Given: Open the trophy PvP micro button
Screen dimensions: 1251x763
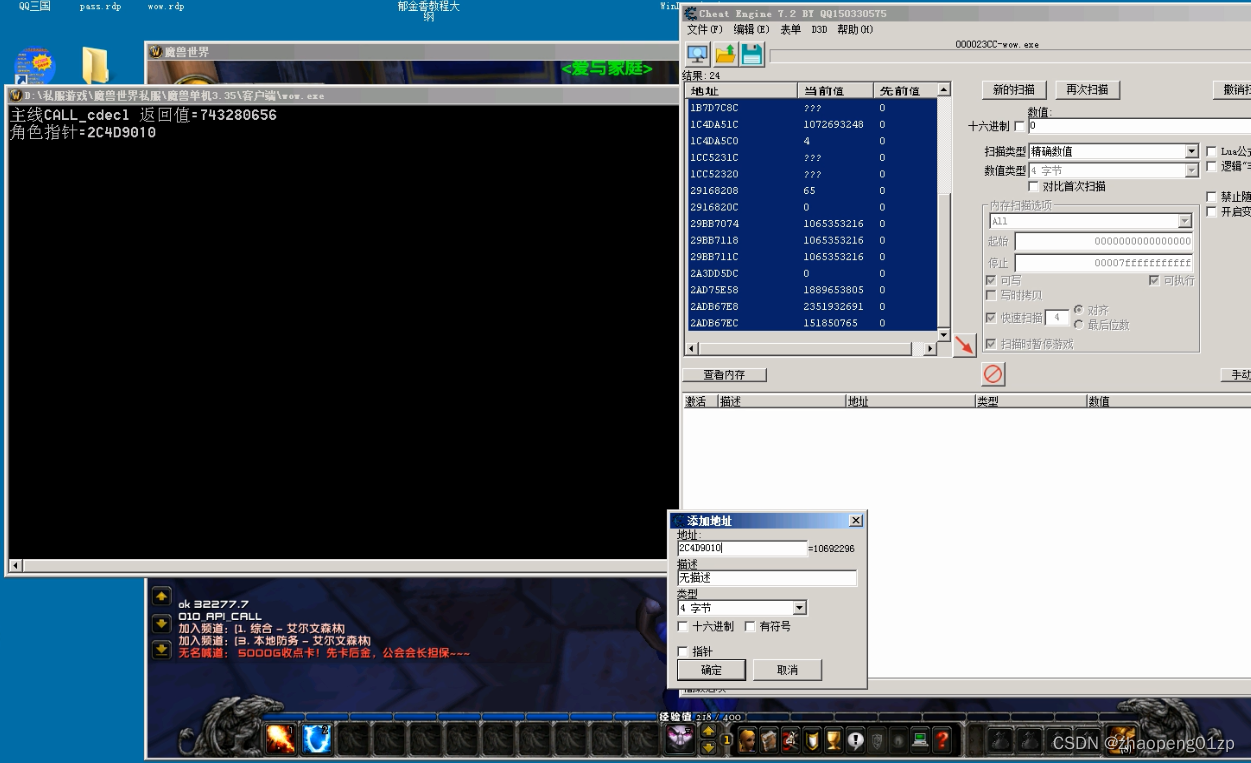Looking at the screenshot, I should (x=834, y=741).
